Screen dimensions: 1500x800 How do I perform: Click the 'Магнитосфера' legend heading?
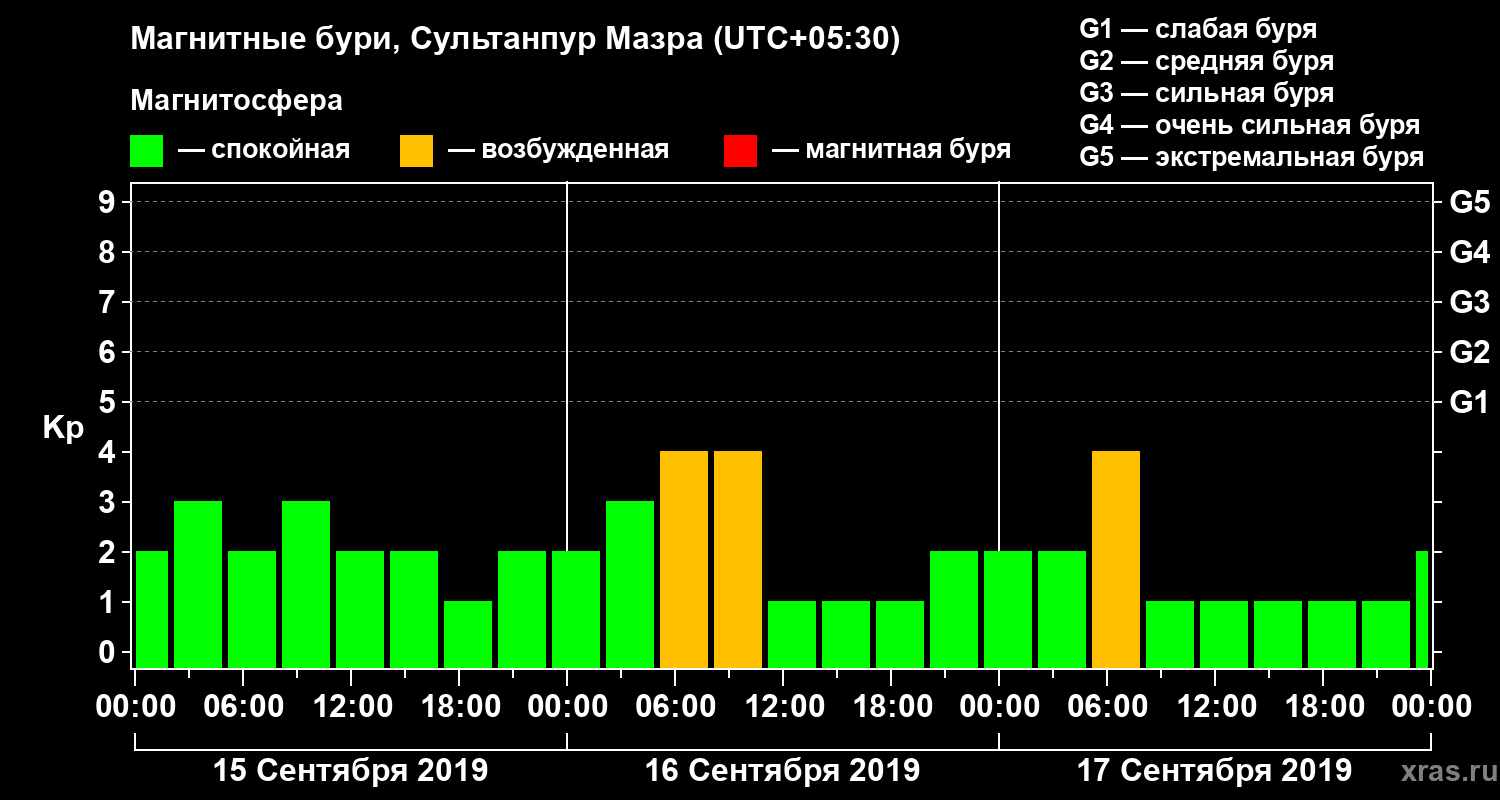(x=237, y=101)
